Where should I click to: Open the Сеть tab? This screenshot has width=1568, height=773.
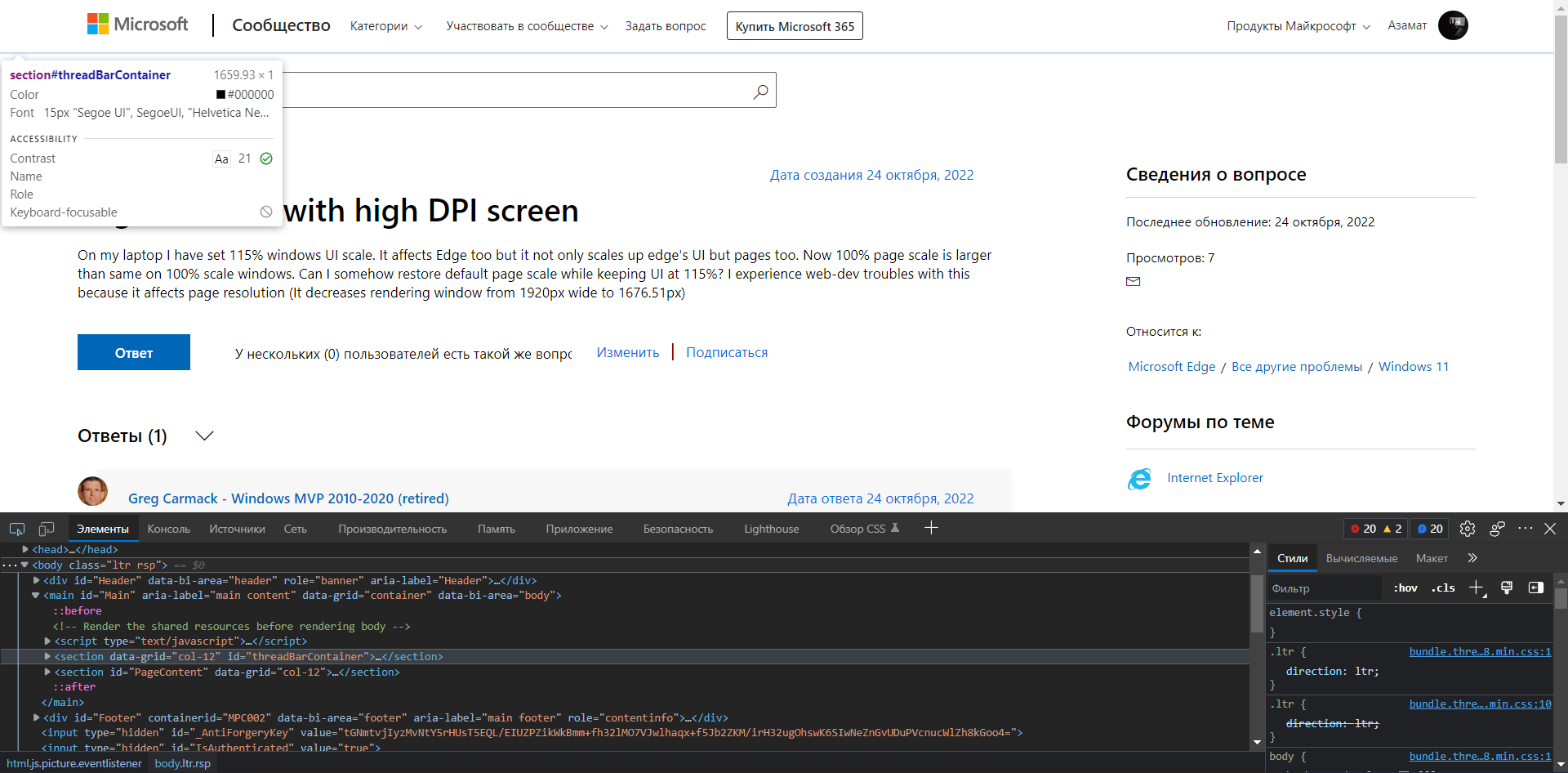[x=296, y=529]
